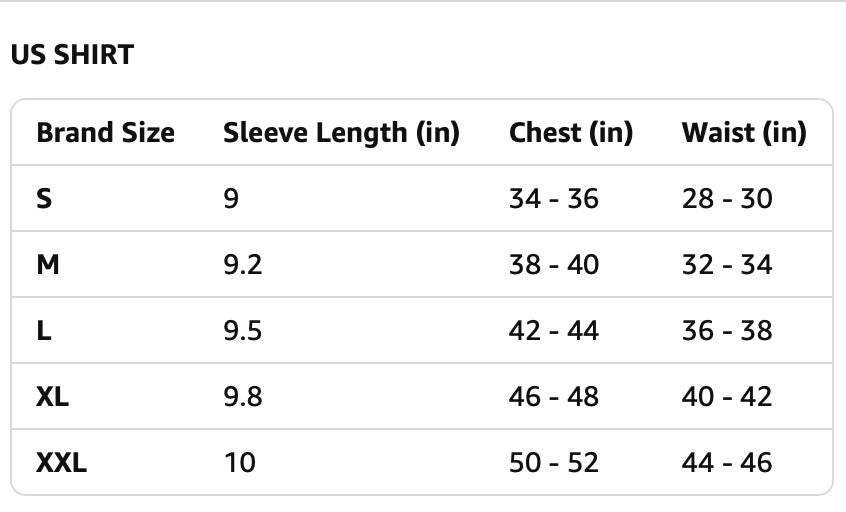Click sleeve length value 9.2

(x=242, y=265)
